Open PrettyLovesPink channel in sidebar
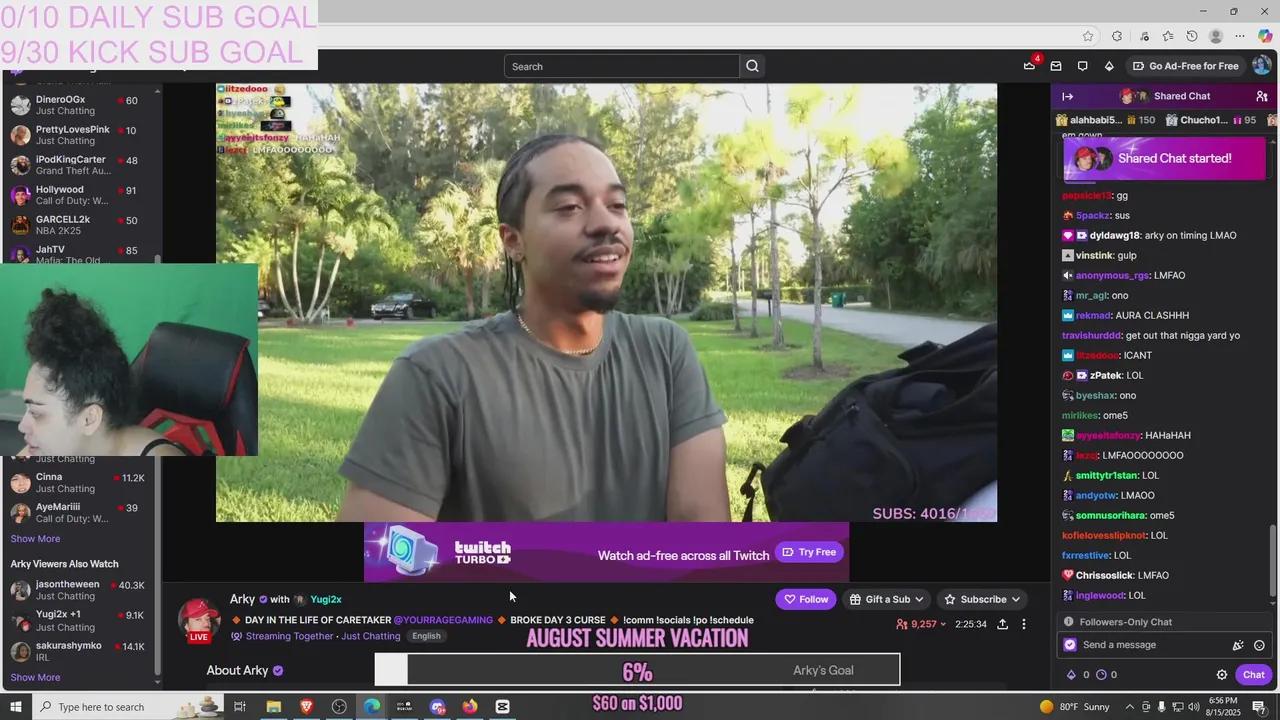 pyautogui.click(x=80, y=135)
